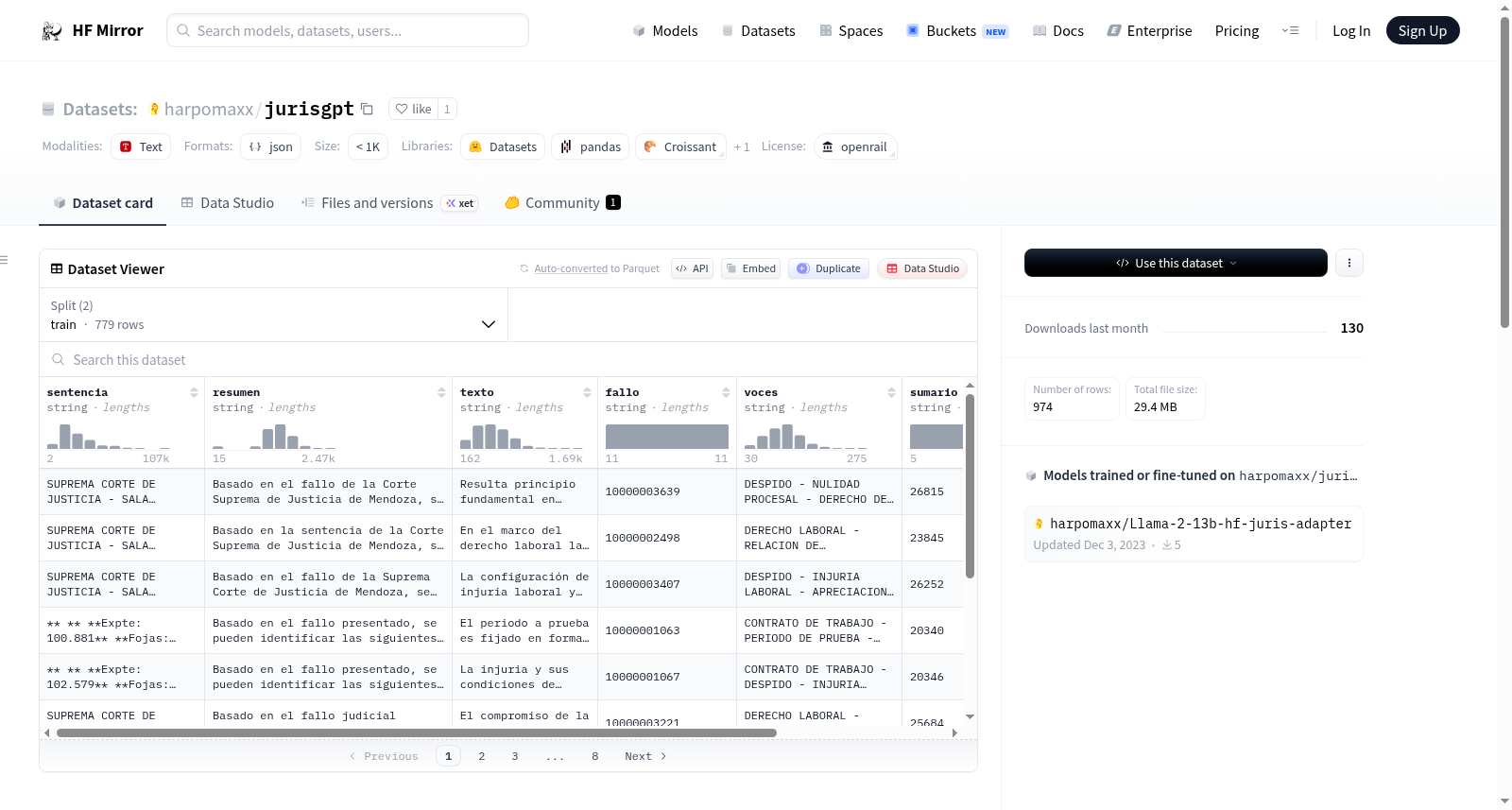Select the openrail license tag
This screenshot has width=1512, height=810.
tap(854, 146)
